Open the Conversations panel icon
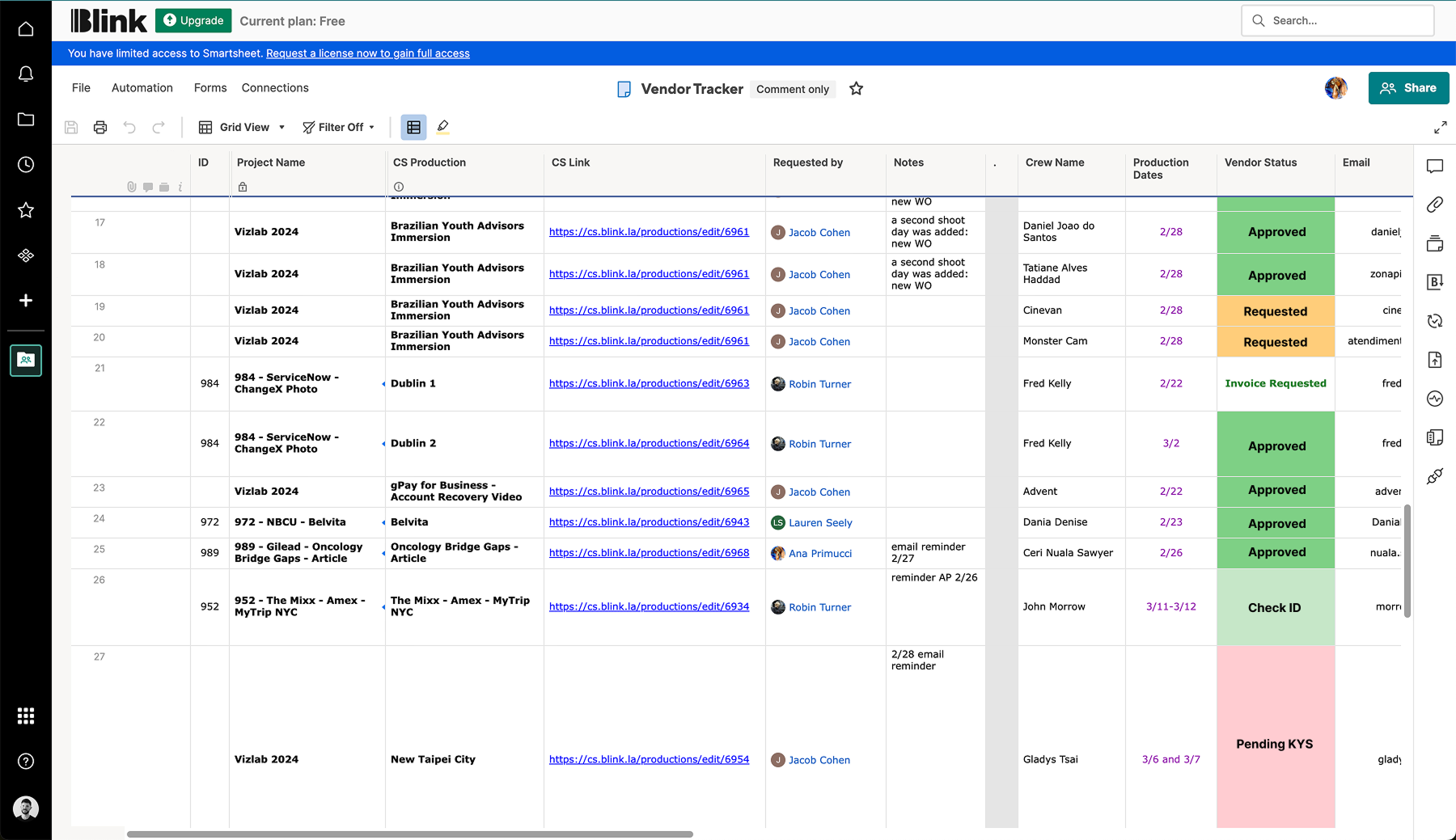Viewport: 1456px width, 840px height. 1435,166
